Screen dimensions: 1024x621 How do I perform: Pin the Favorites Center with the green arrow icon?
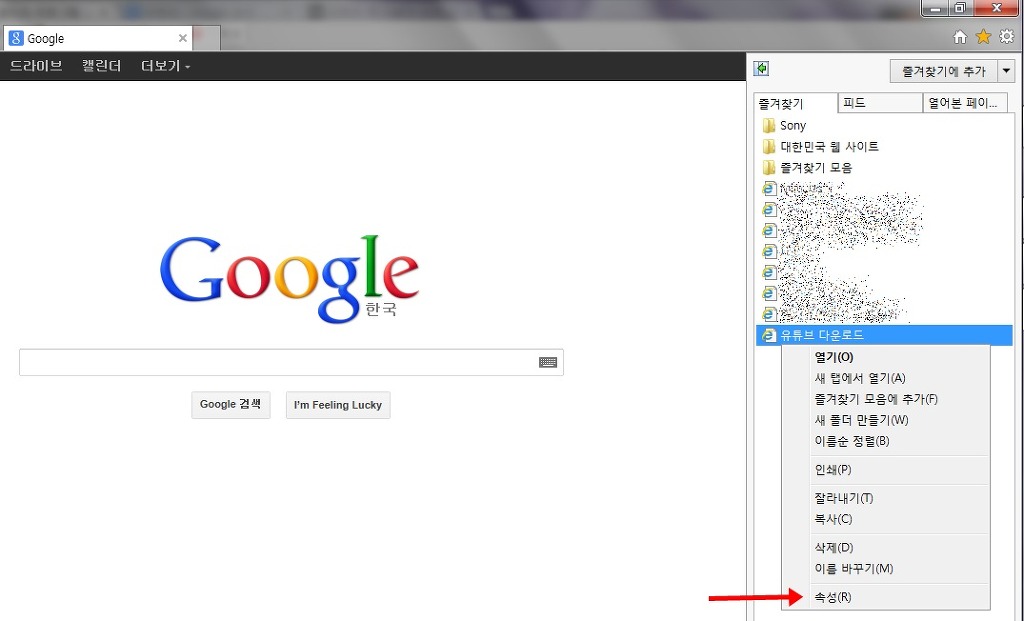click(761, 69)
